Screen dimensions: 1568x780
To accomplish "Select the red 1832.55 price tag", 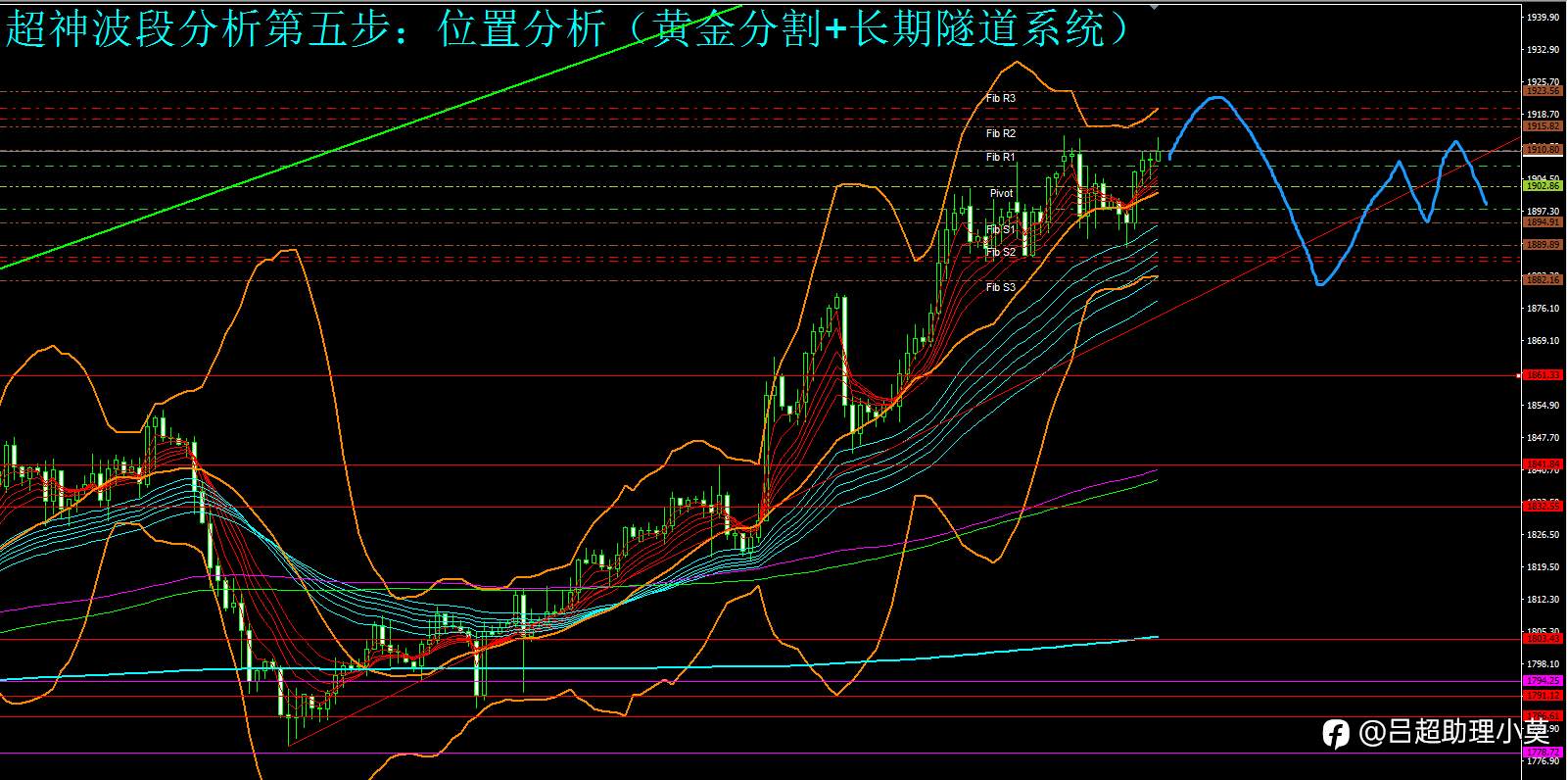I will 1543,507.
